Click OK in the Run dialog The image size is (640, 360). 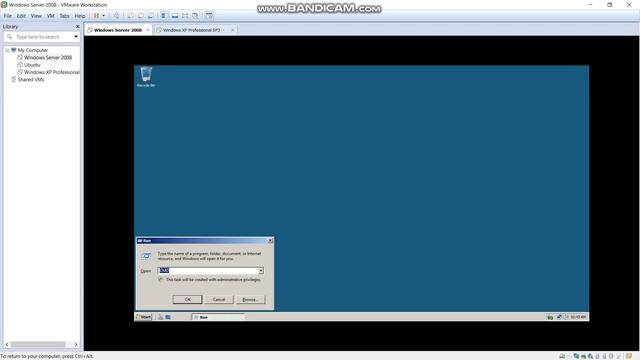(187, 300)
